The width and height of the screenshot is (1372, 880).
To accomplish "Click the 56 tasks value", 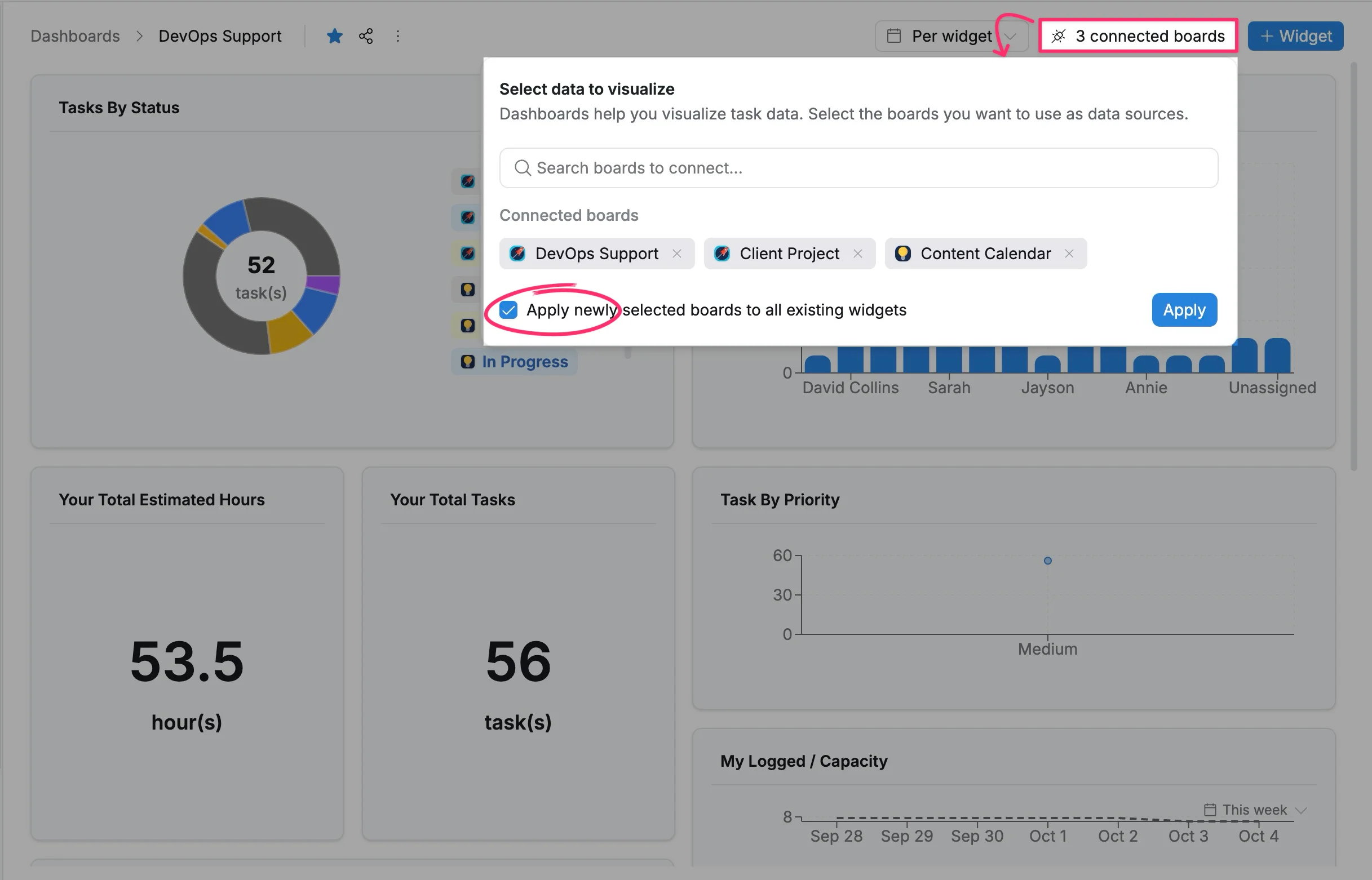I will coord(518,661).
